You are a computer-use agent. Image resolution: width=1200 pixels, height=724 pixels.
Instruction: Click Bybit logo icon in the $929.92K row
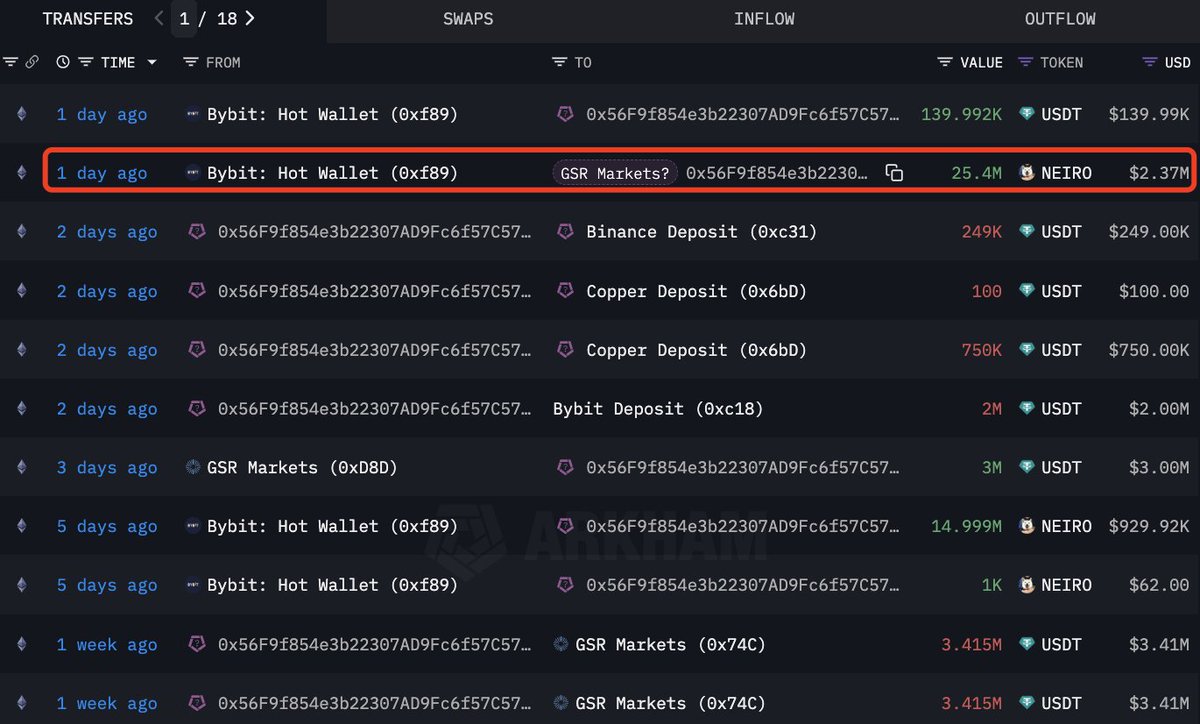pyautogui.click(x=193, y=526)
